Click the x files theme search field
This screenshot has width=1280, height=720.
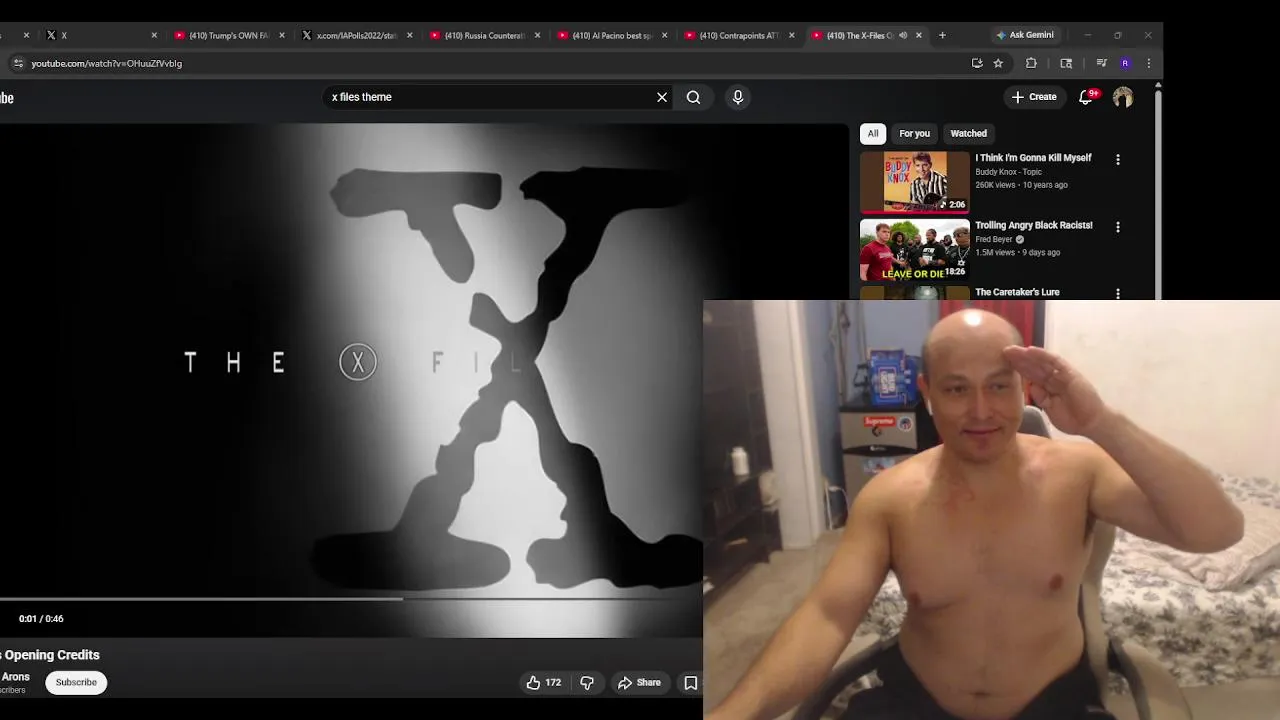click(490, 97)
